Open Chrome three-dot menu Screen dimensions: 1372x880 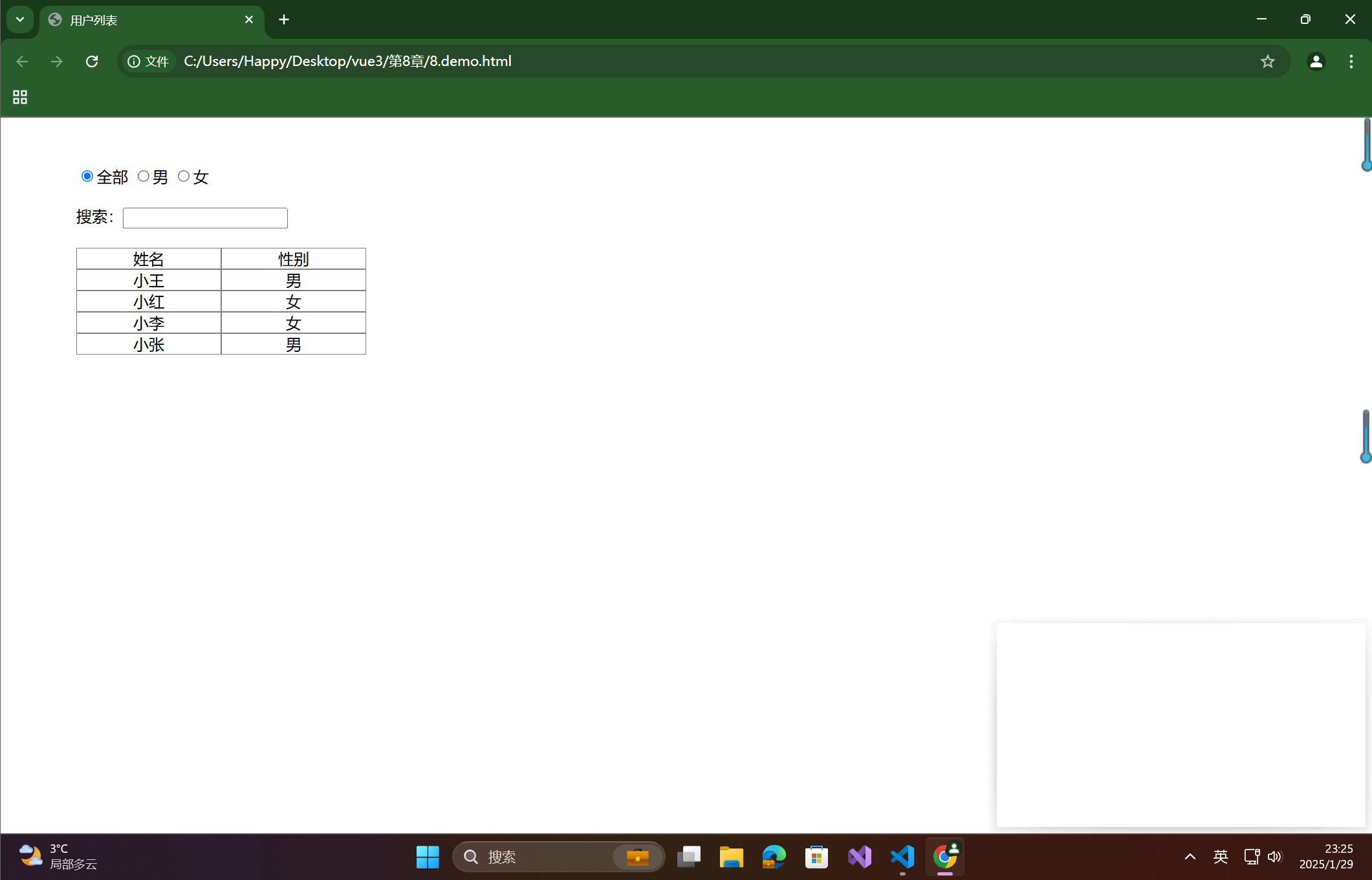pos(1351,61)
